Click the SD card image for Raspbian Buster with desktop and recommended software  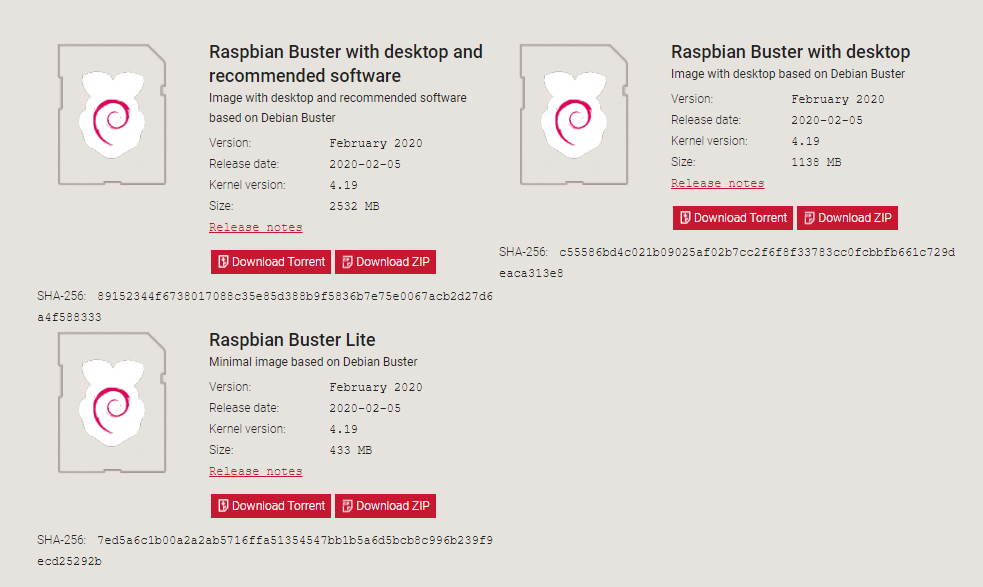click(112, 115)
